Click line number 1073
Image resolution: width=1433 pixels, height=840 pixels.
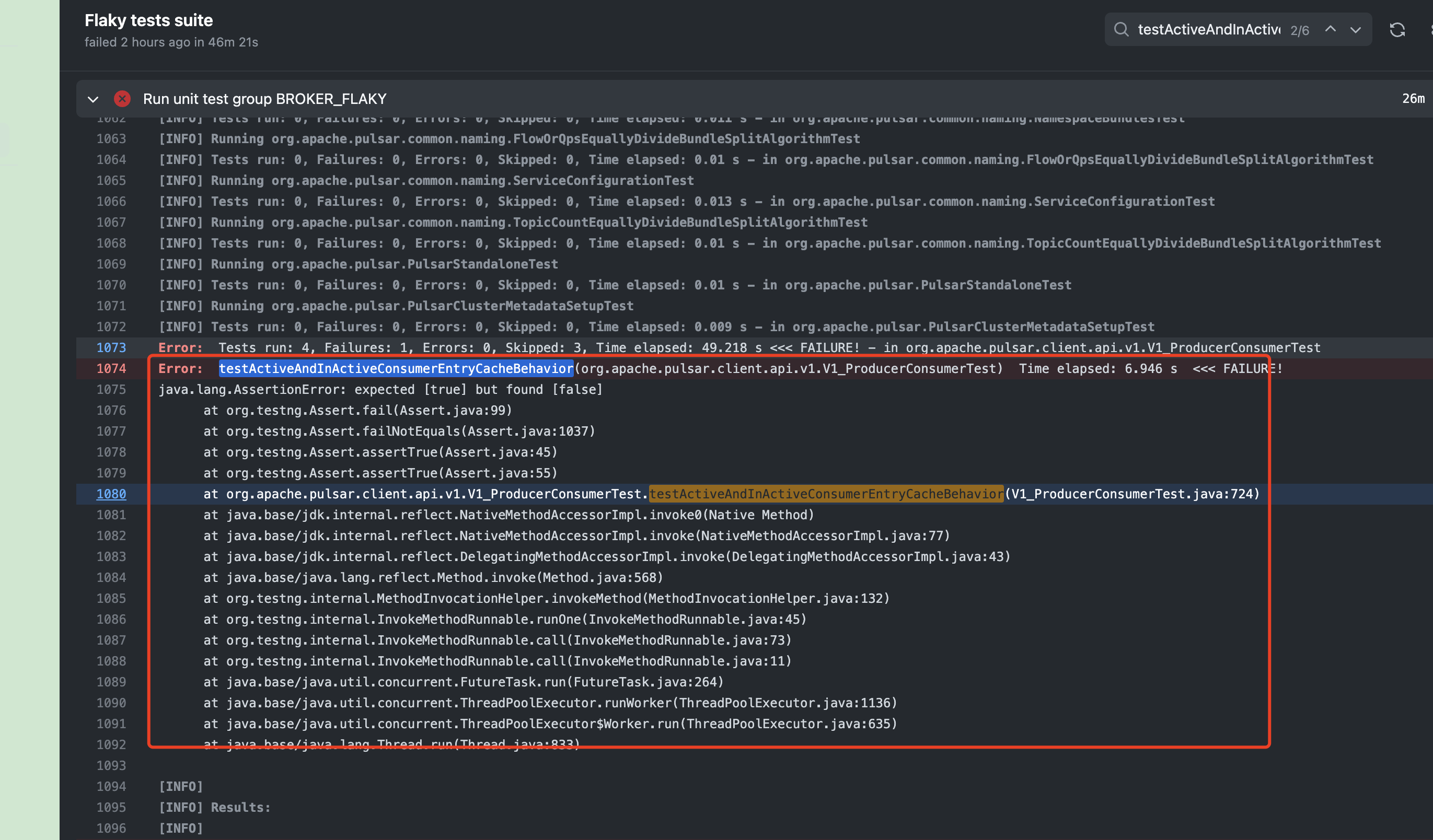(111, 348)
